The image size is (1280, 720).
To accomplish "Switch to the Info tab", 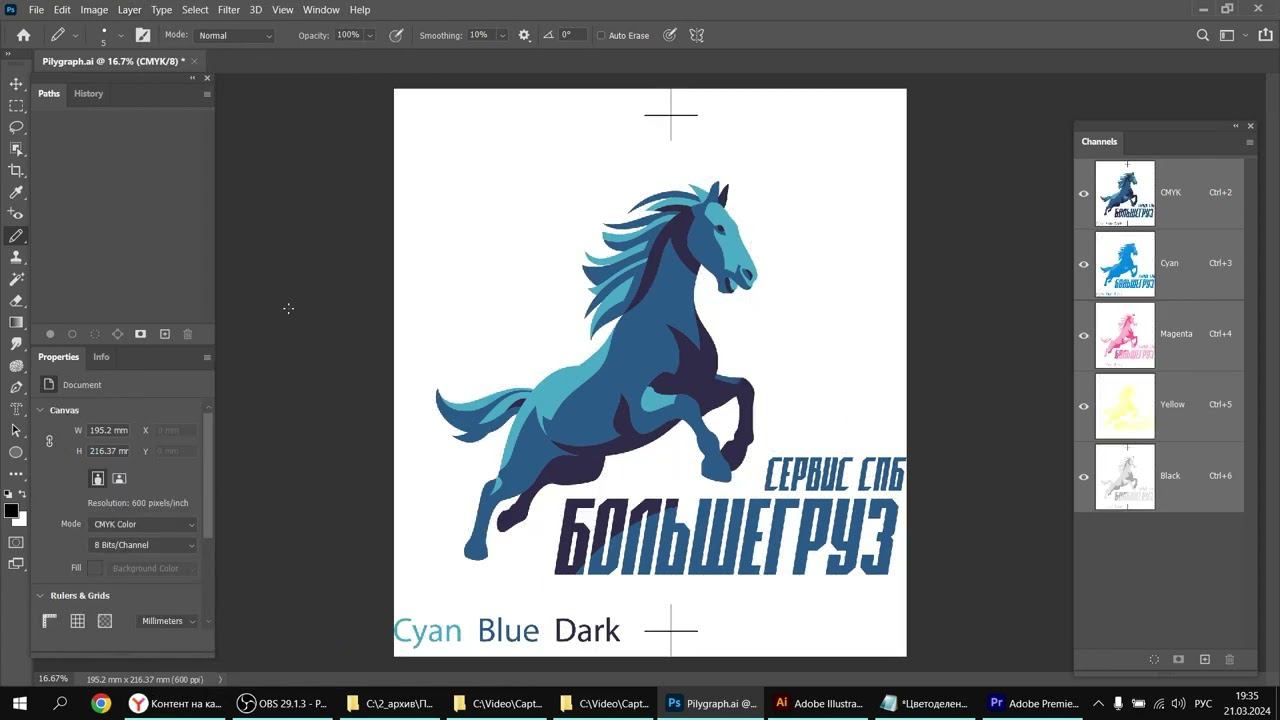I will pyautogui.click(x=101, y=357).
